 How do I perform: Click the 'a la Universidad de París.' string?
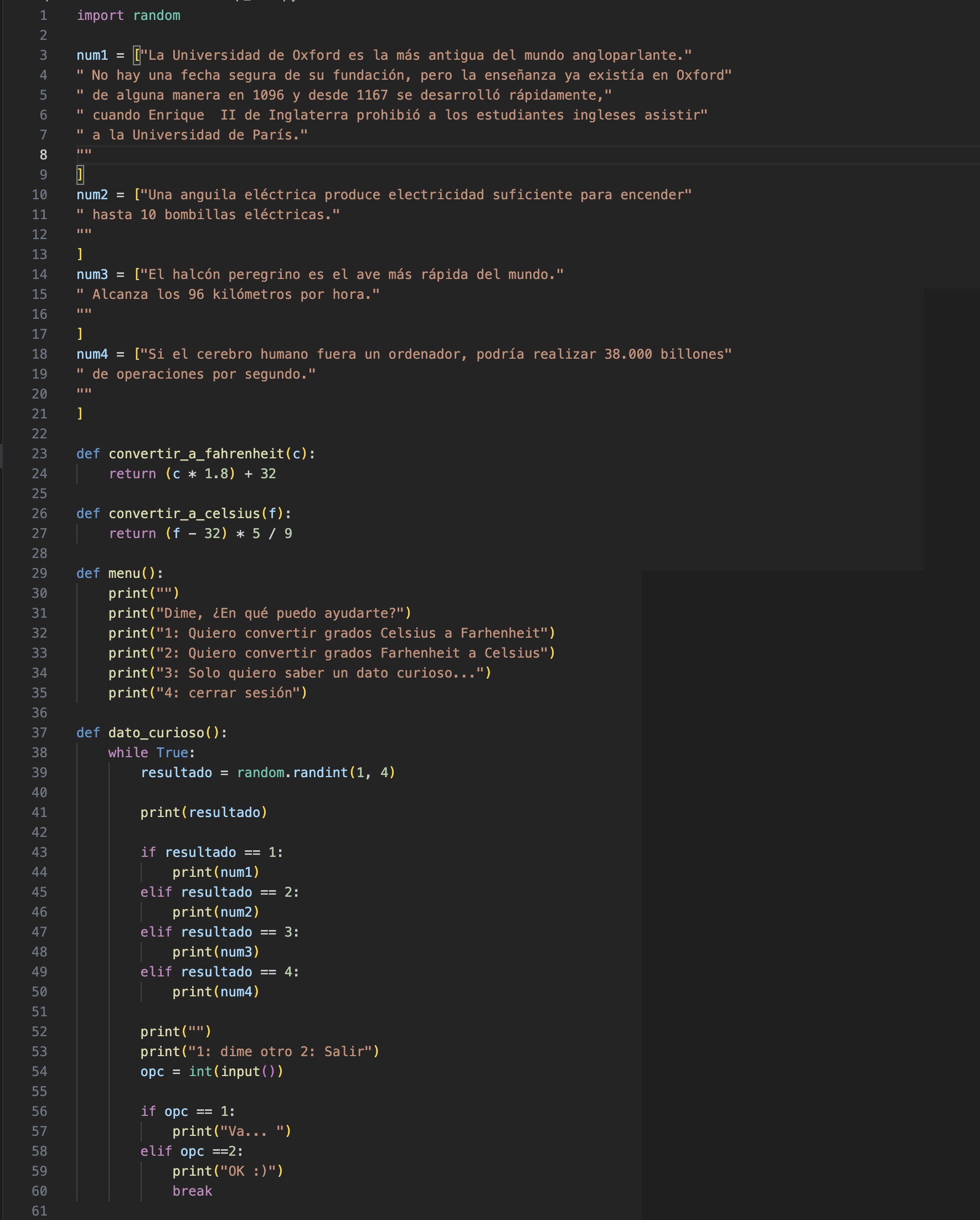193,135
